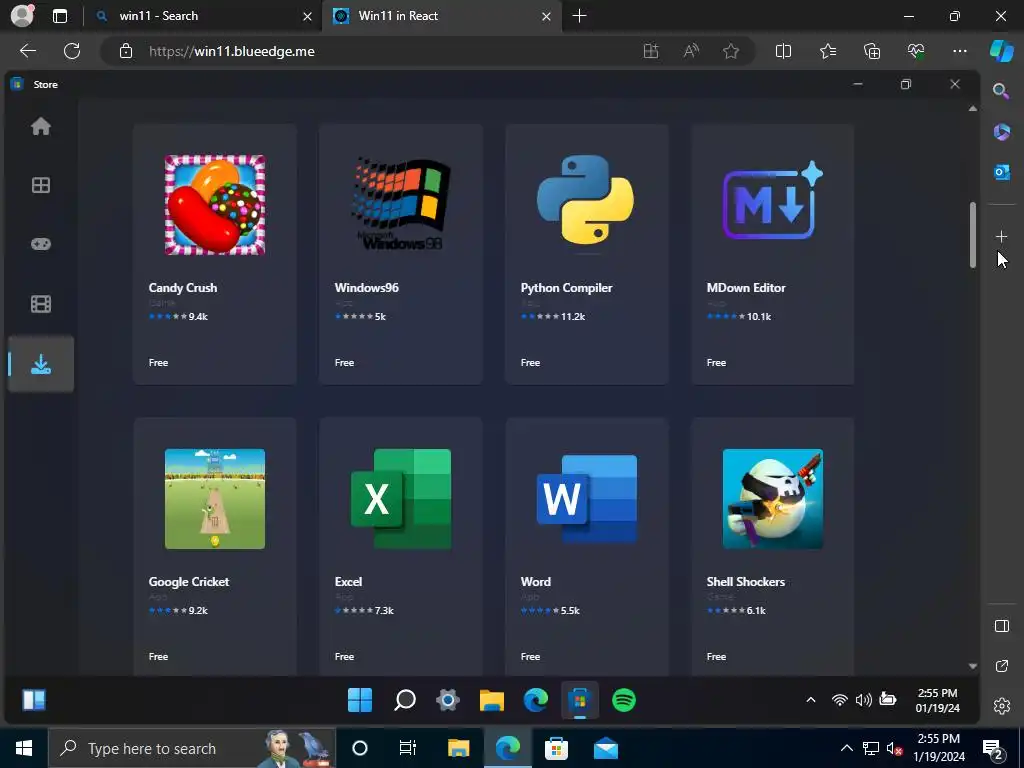Click the Windows96 title text

tap(366, 288)
